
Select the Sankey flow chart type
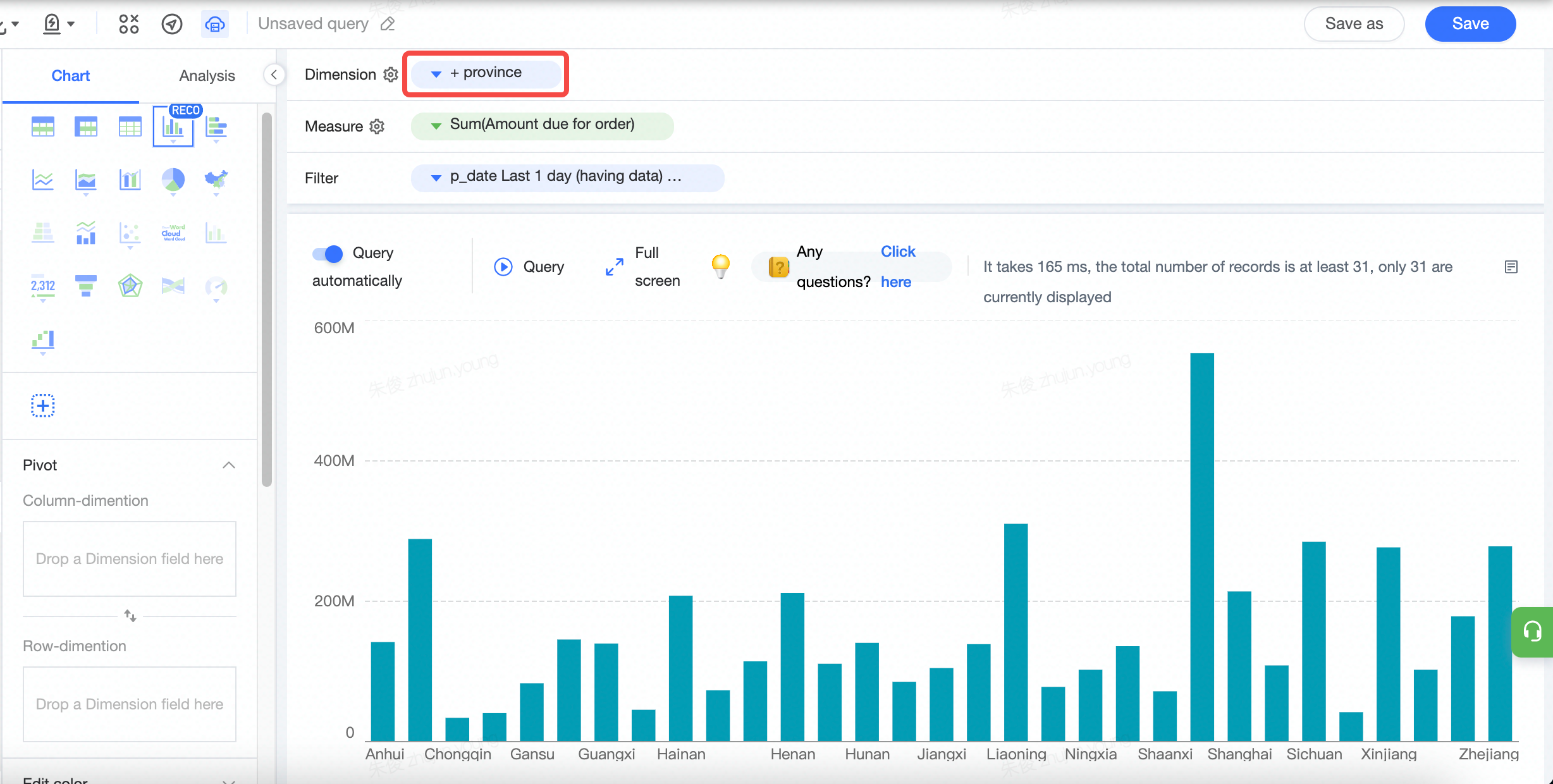173,286
